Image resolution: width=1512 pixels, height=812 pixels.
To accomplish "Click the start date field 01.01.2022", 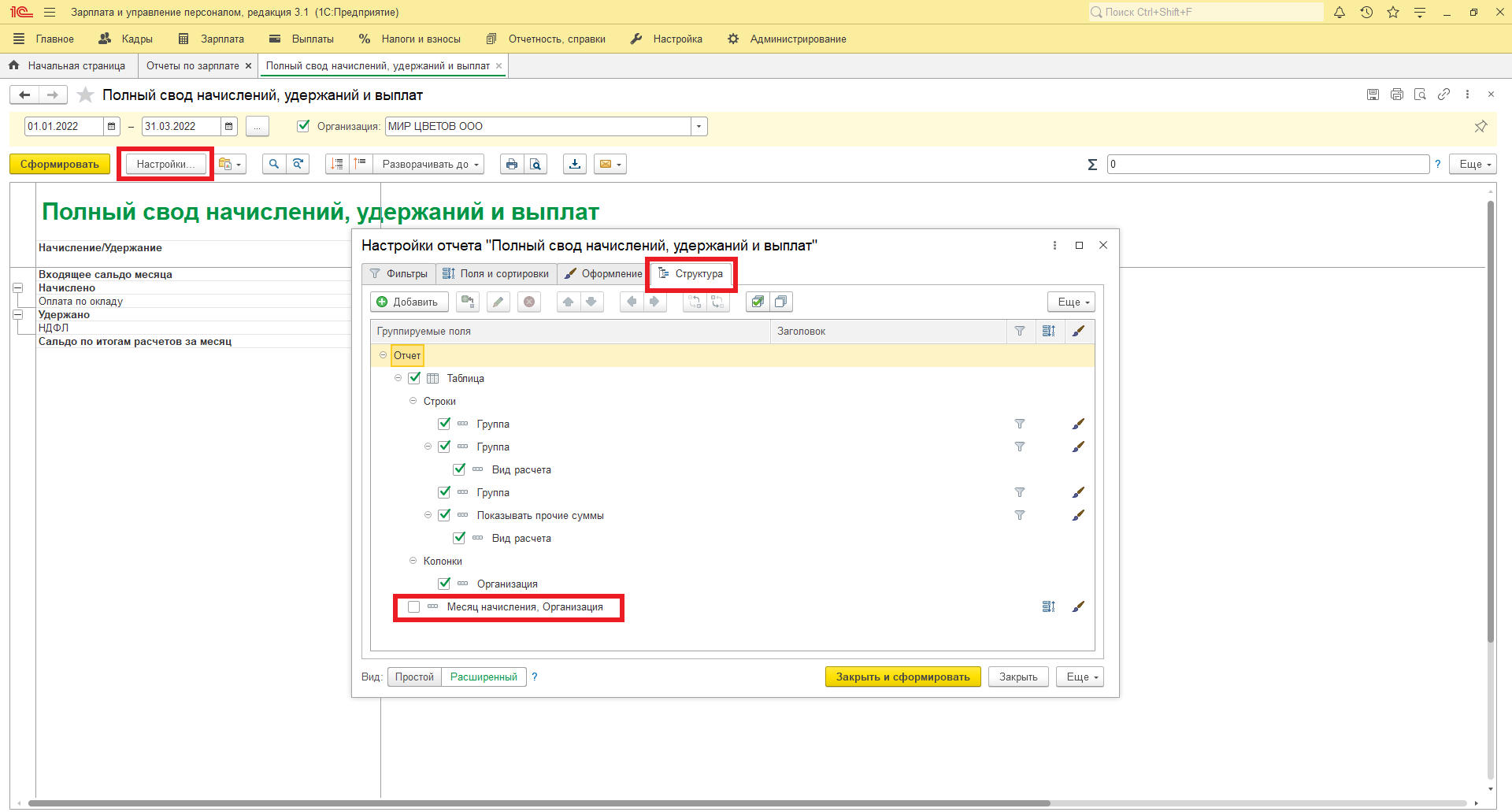I will (64, 126).
